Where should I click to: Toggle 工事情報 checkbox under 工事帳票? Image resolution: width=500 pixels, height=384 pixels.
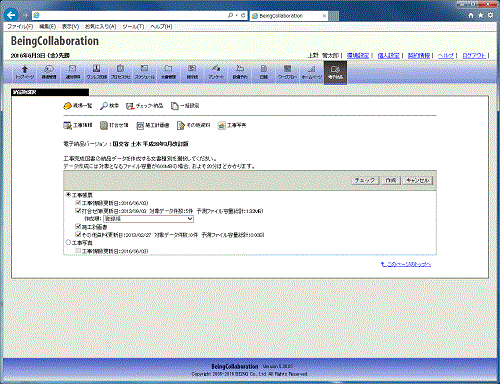[x=78, y=203]
